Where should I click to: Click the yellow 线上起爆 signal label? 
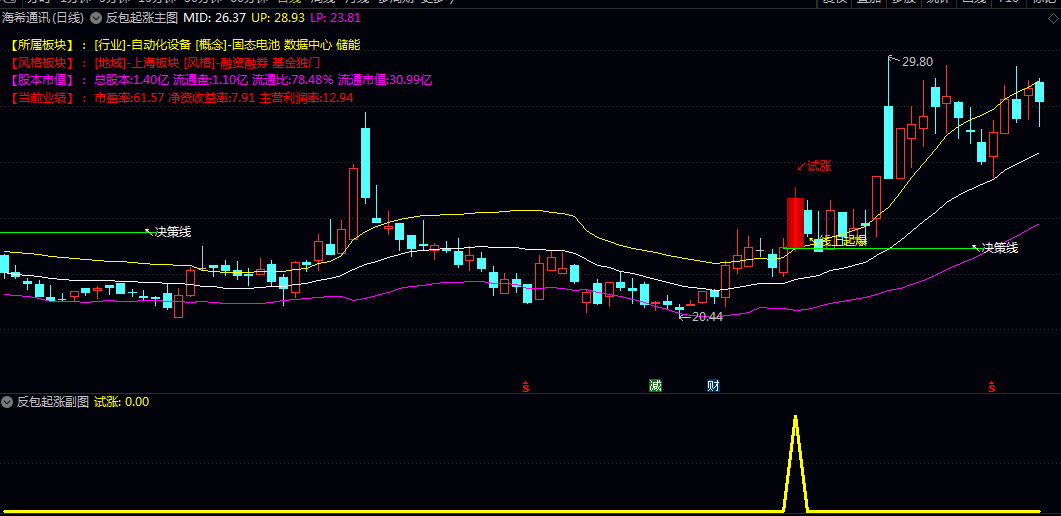tap(843, 241)
